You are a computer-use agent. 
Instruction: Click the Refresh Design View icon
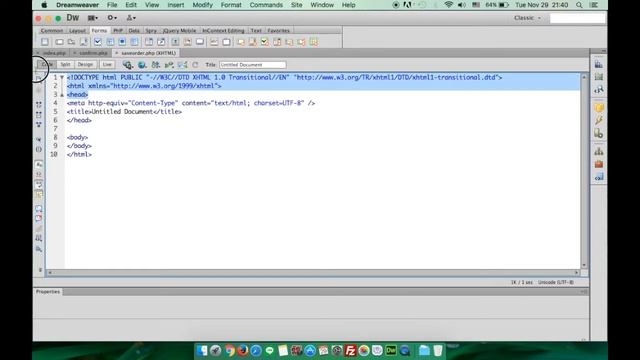[196, 64]
